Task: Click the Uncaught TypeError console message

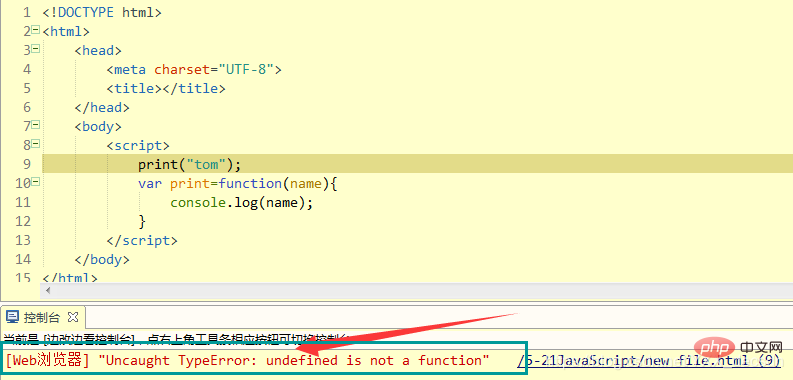Action: pos(294,360)
